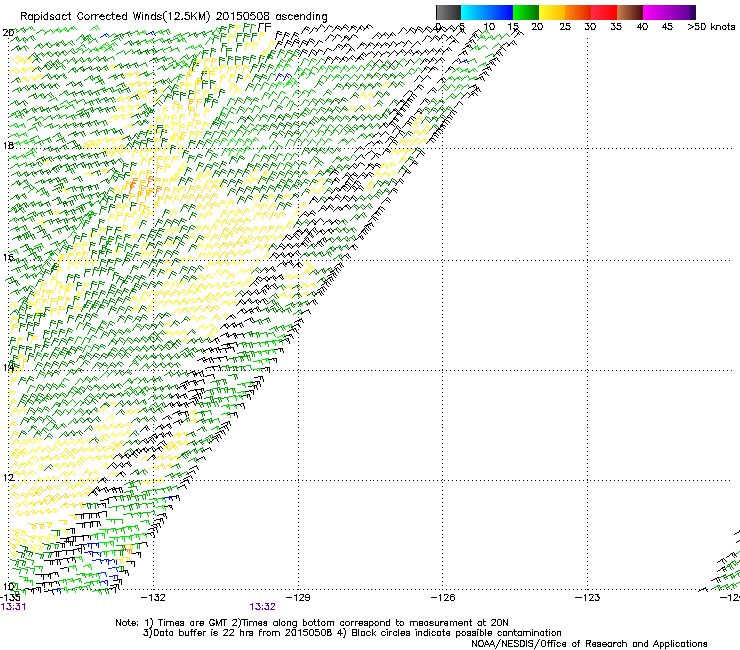The width and height of the screenshot is (740, 650).
Task: Click the blue 10-15 knots legend swatch
Action: tap(500, 12)
